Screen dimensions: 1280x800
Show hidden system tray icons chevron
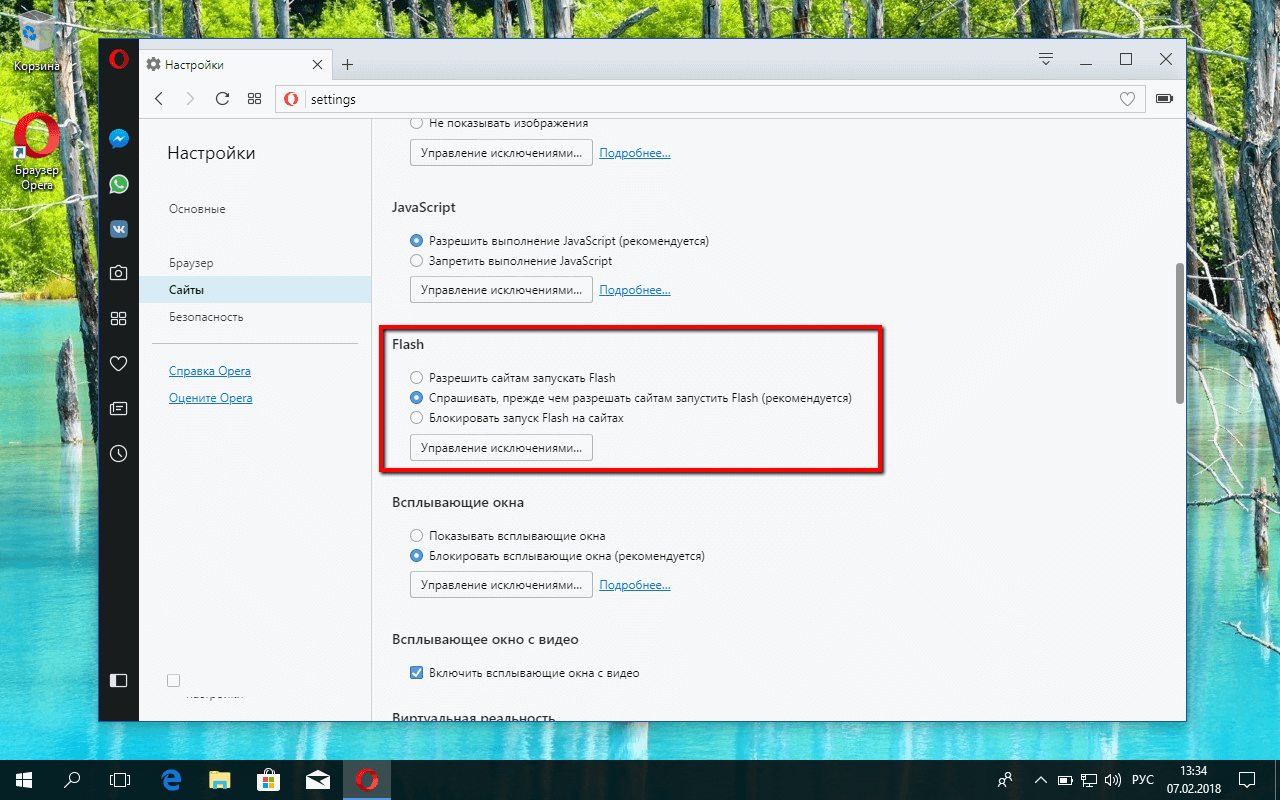(x=1040, y=779)
